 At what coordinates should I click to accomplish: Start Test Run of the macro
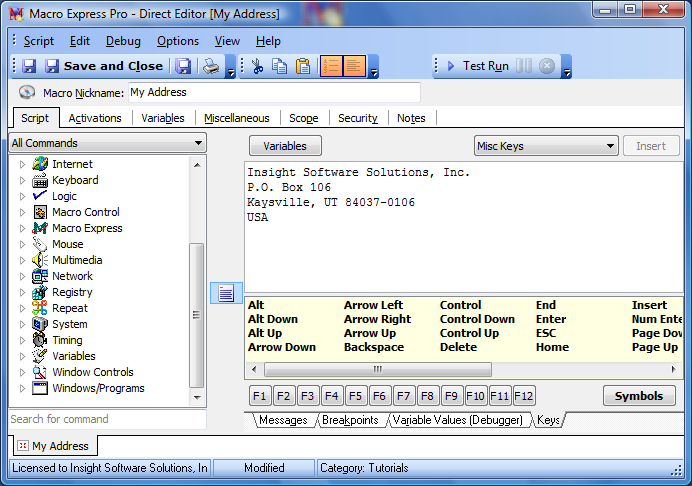[478, 66]
